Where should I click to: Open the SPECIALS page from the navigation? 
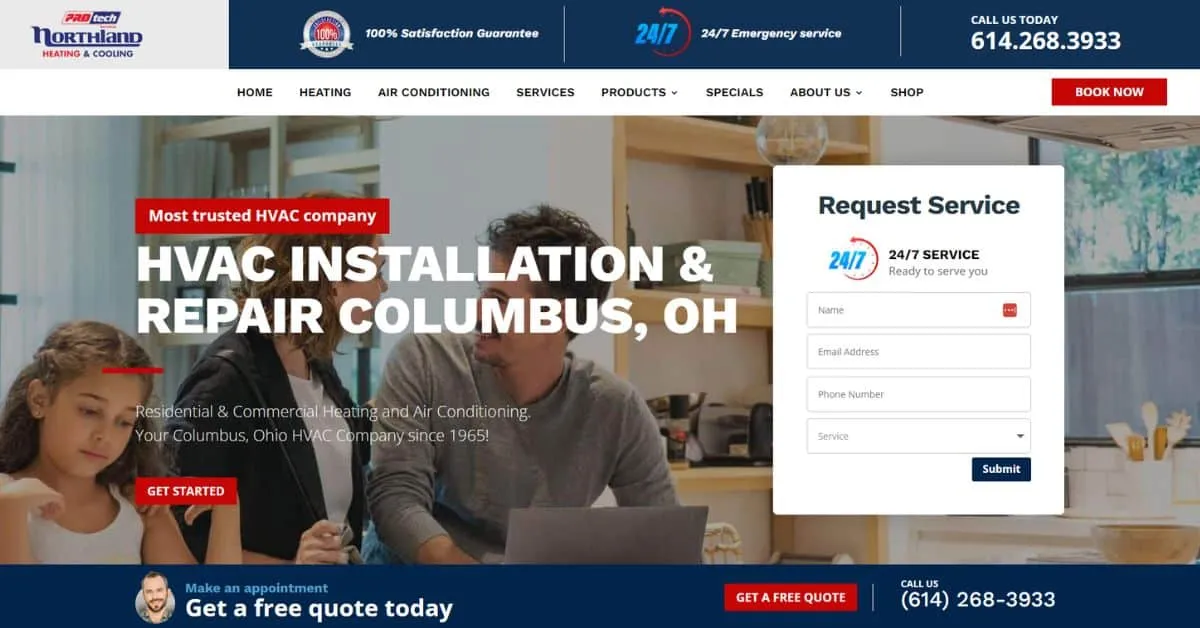(735, 92)
